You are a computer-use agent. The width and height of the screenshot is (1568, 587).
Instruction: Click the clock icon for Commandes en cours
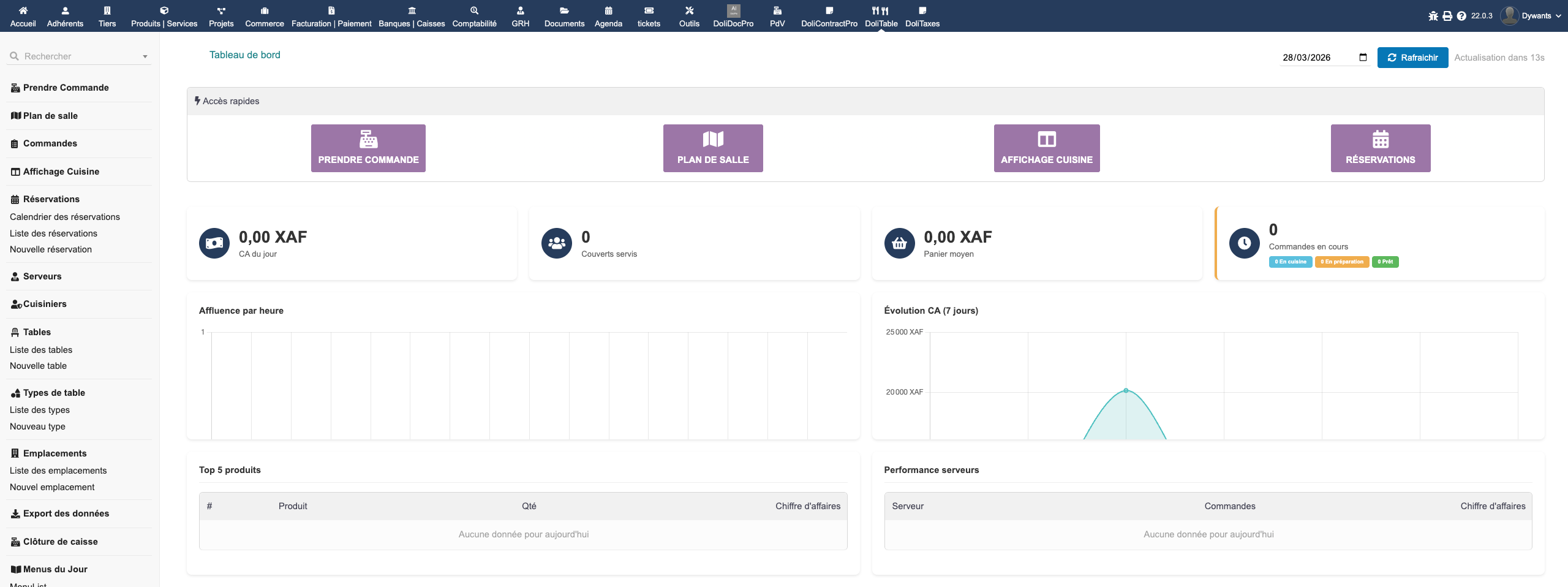1244,243
